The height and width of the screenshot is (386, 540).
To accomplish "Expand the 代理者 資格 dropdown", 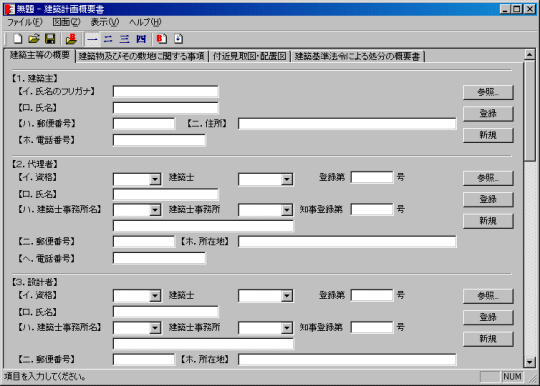I will tap(155, 179).
